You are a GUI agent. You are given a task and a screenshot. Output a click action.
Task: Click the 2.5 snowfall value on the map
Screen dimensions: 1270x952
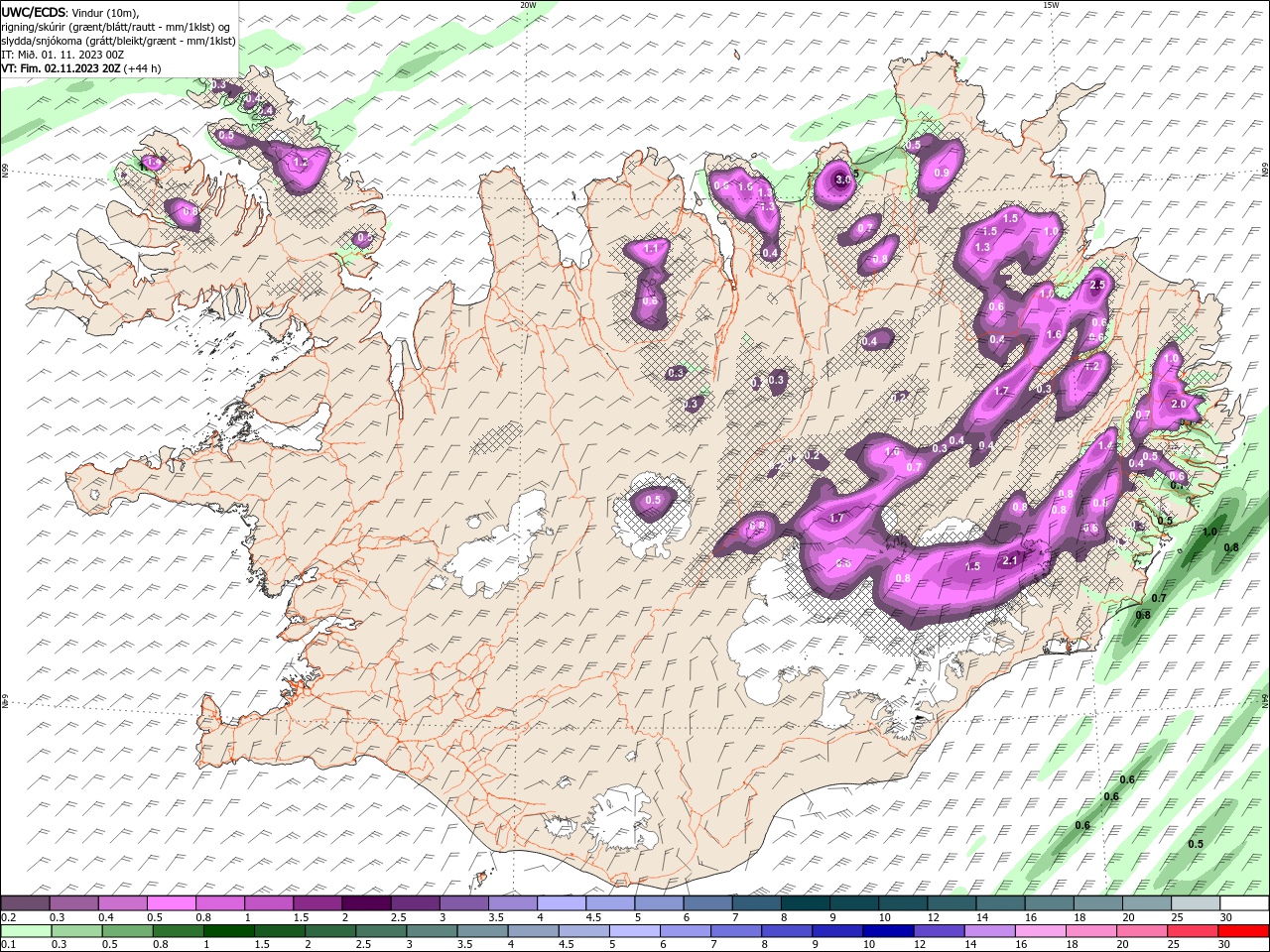tap(1096, 285)
